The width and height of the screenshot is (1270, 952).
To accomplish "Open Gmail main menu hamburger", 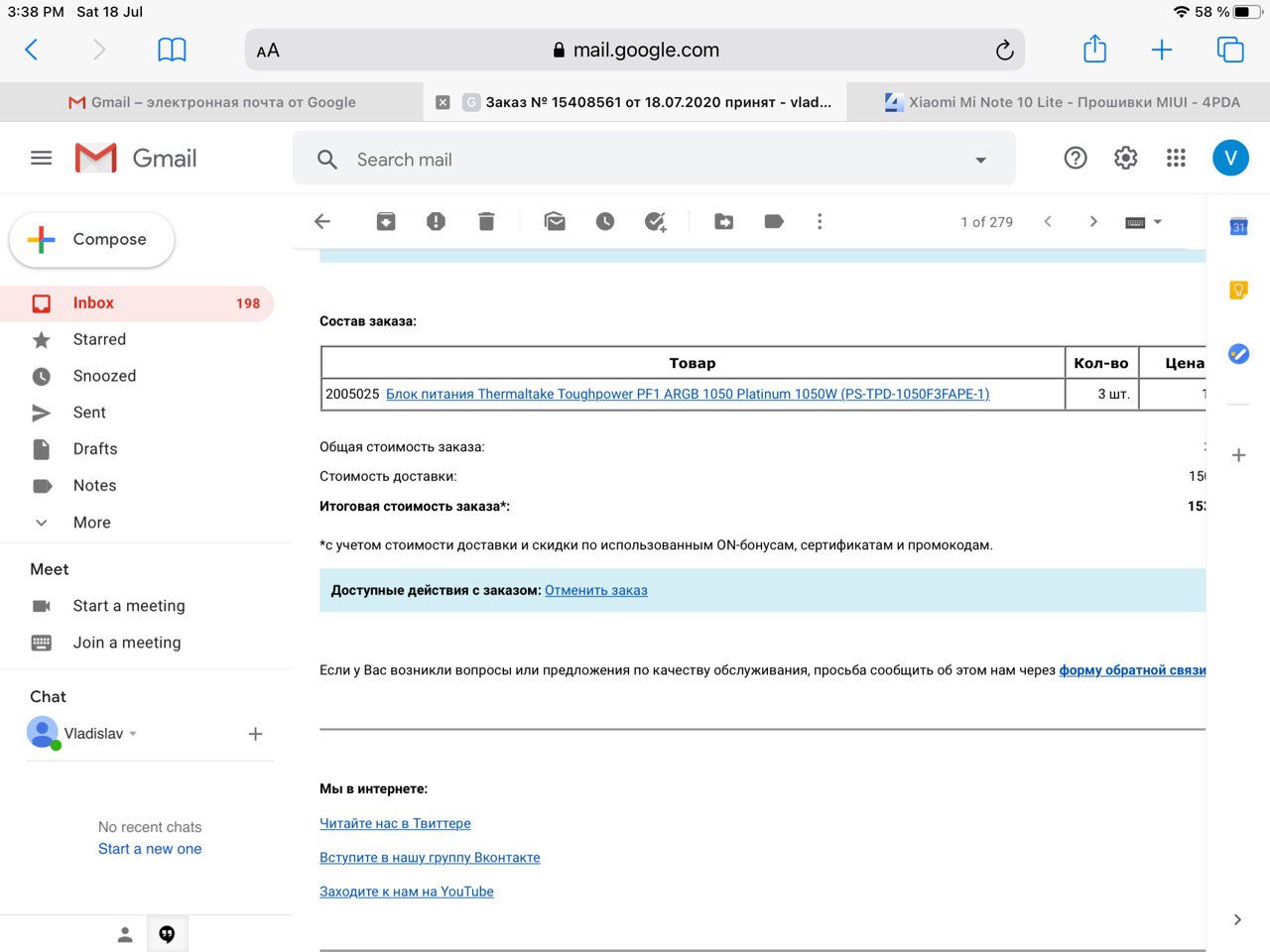I will (42, 158).
